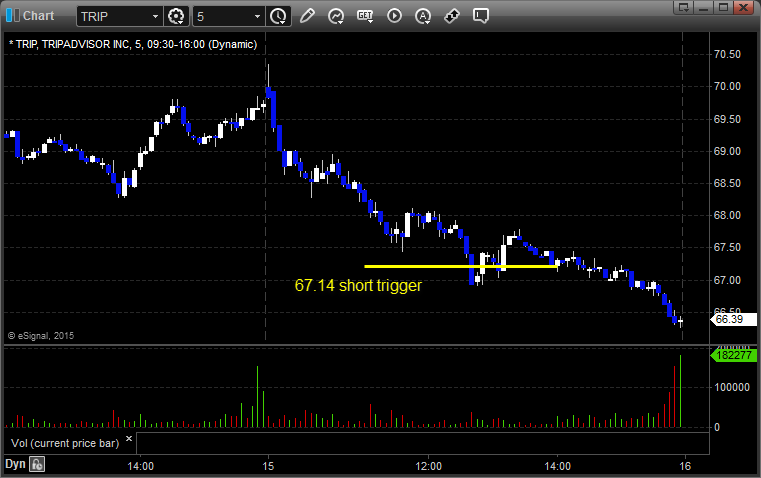Open the symbol settings gear menu

pos(176,16)
